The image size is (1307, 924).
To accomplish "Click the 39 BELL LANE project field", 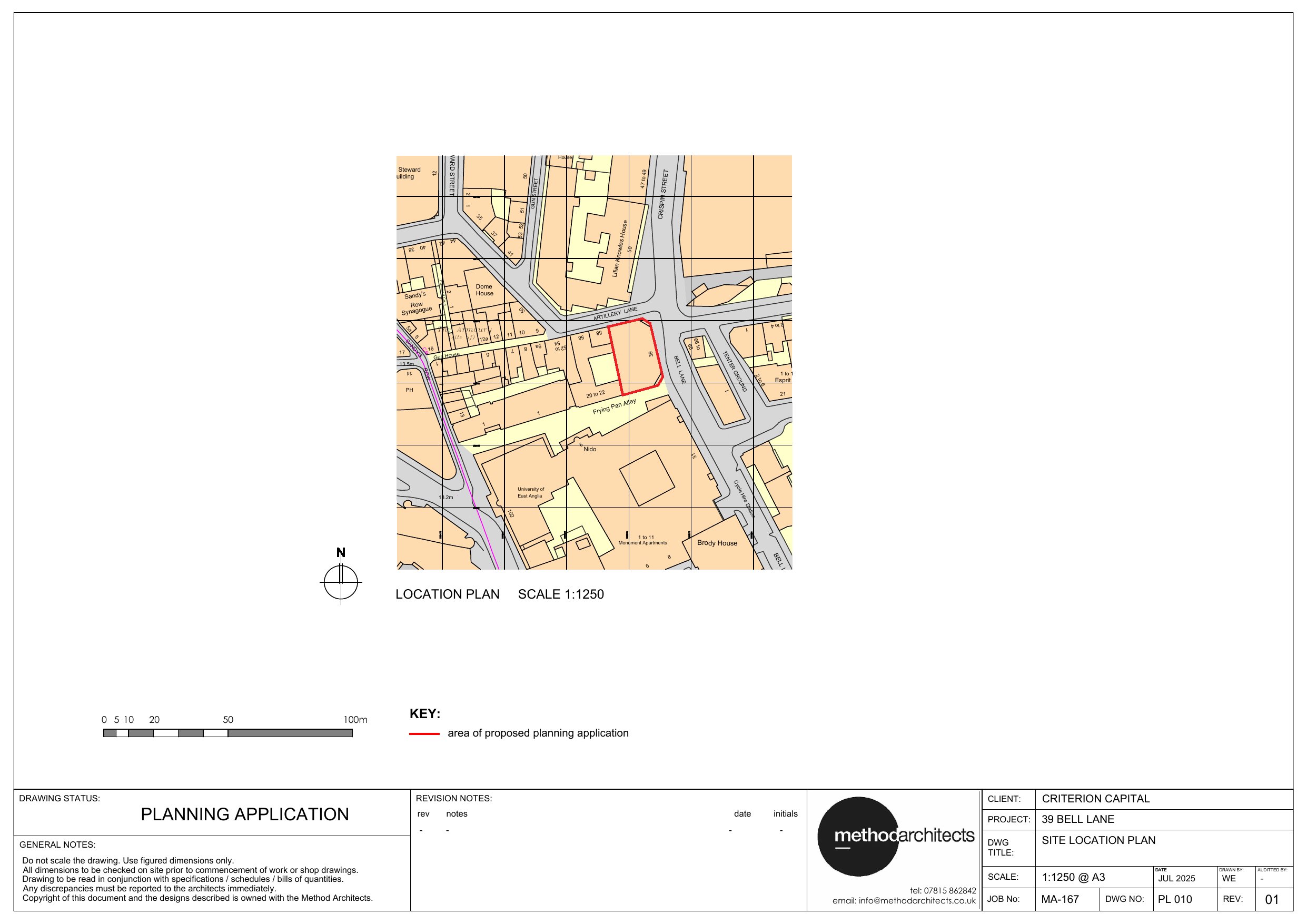I will [1077, 819].
